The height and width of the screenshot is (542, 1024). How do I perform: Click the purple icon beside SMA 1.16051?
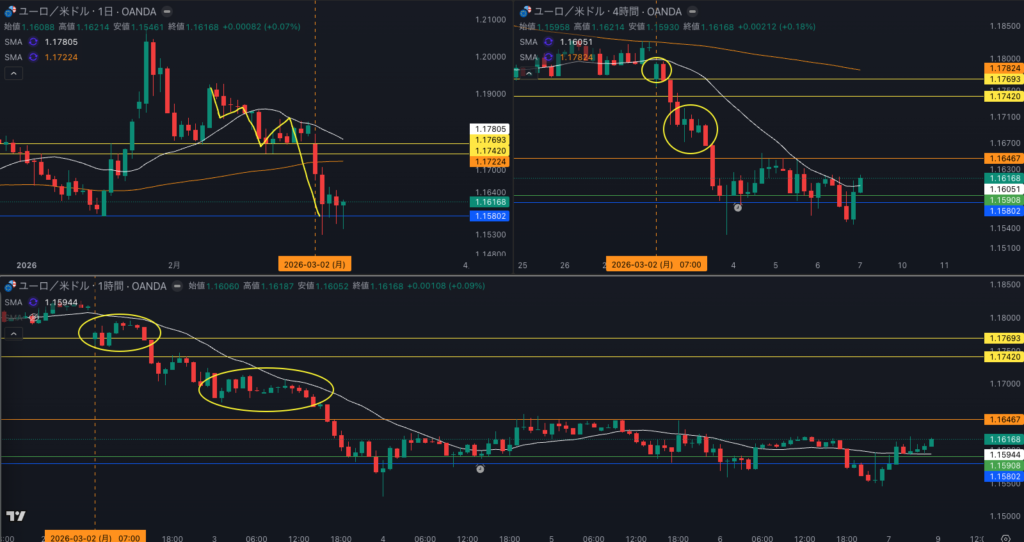pos(550,42)
